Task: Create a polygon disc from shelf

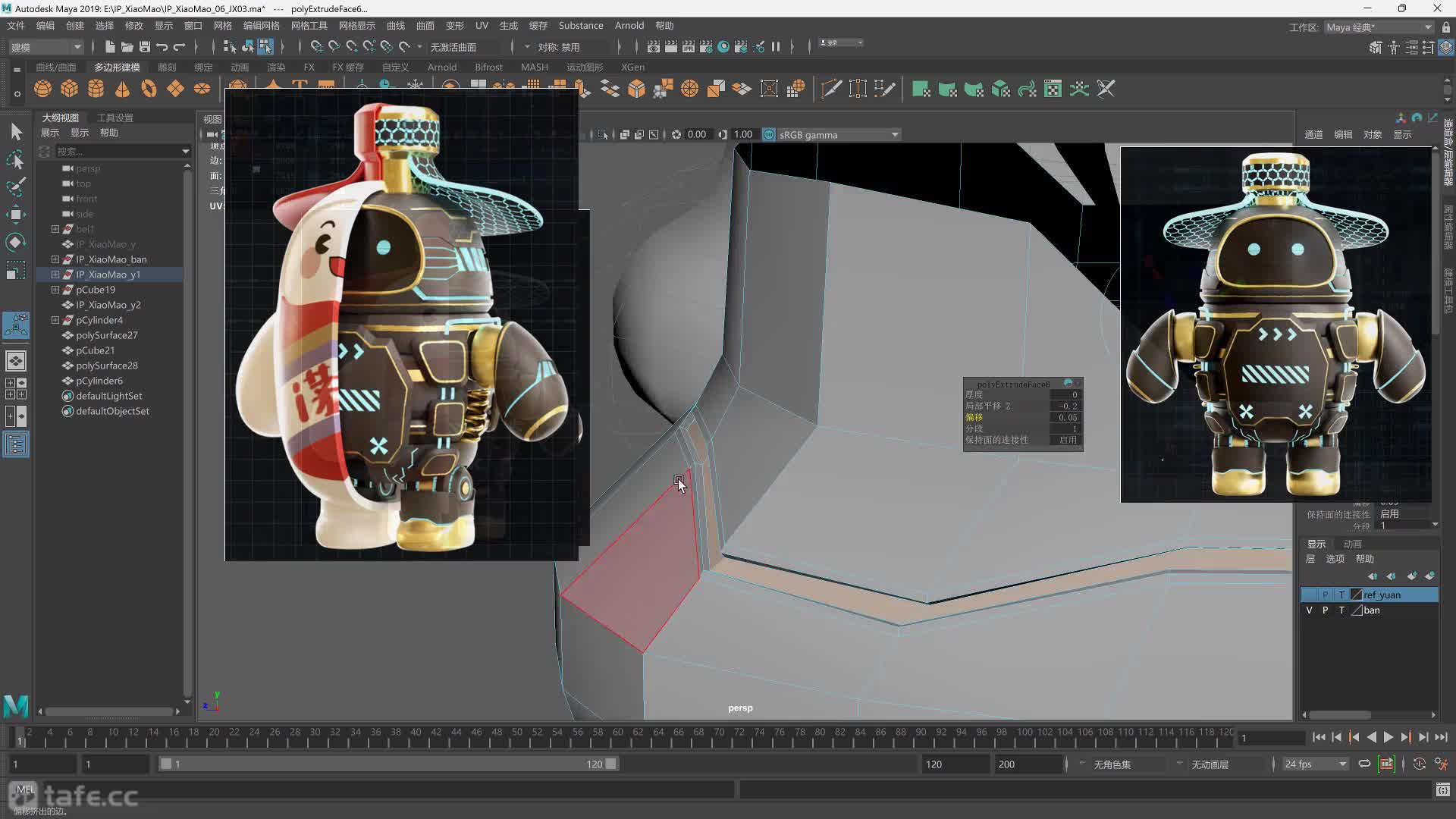Action: point(202,89)
